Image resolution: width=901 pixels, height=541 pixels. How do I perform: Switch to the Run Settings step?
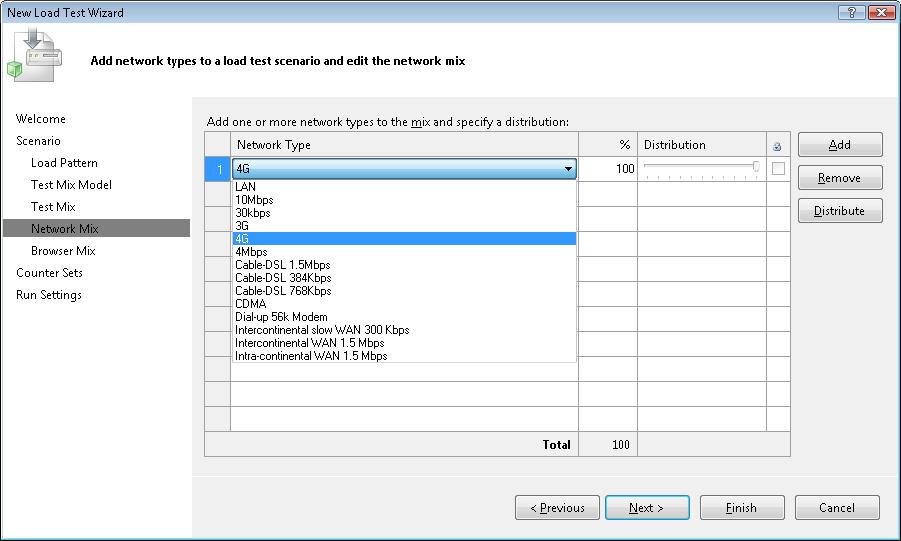[49, 295]
